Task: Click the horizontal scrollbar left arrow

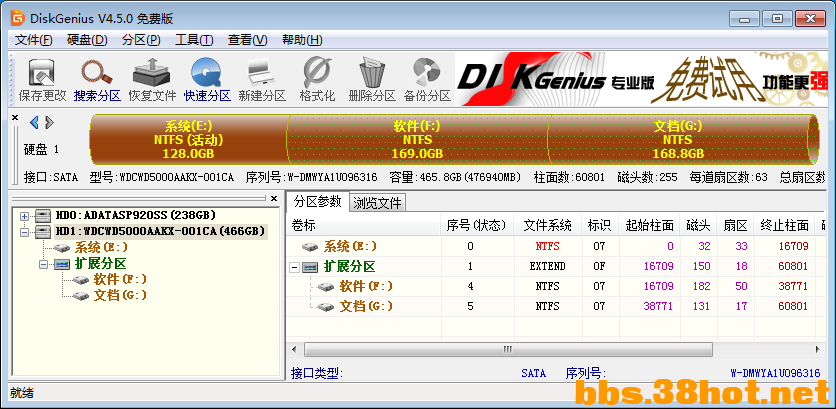Action: click(294, 349)
